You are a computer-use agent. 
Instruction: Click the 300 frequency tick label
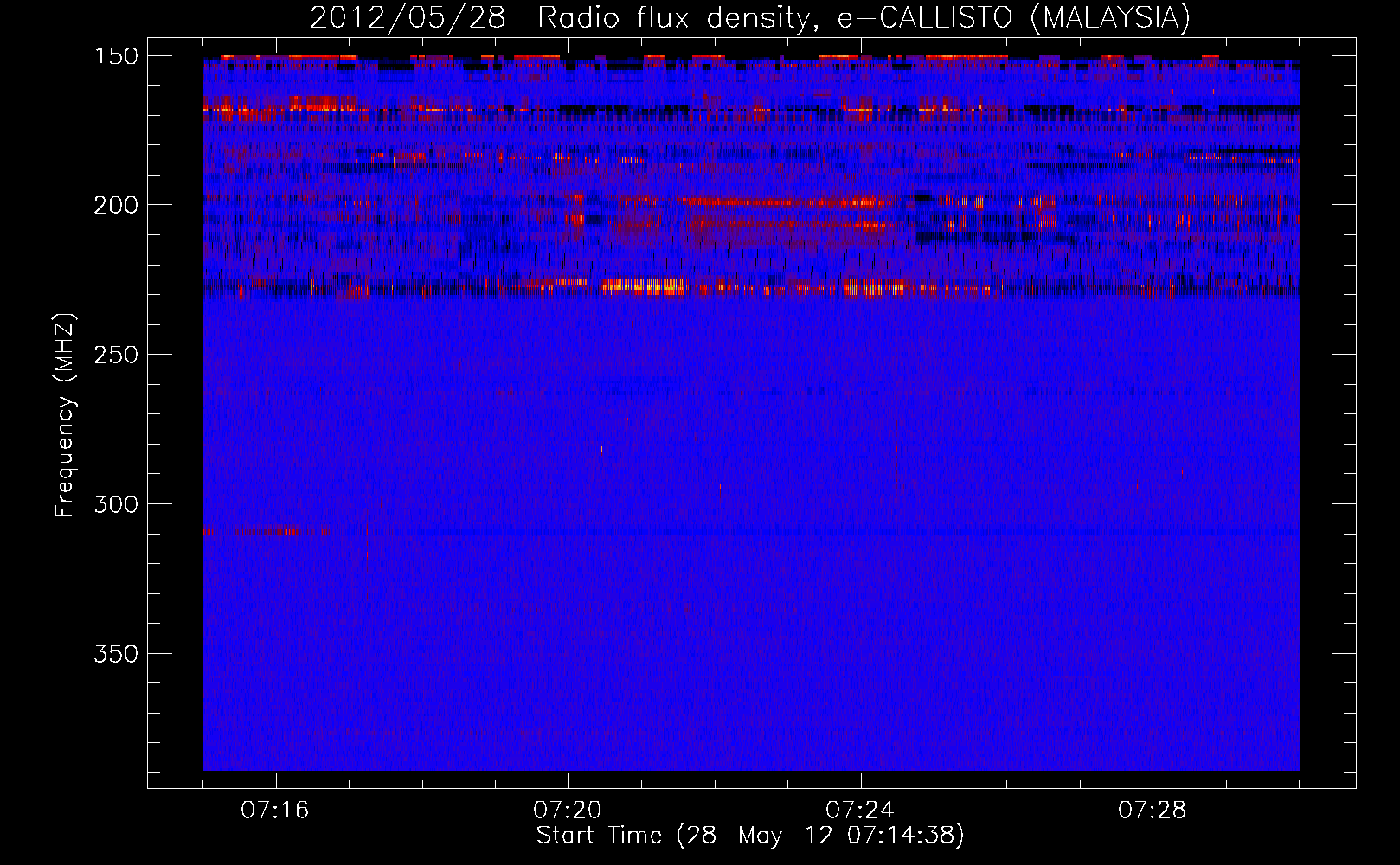coord(116,504)
